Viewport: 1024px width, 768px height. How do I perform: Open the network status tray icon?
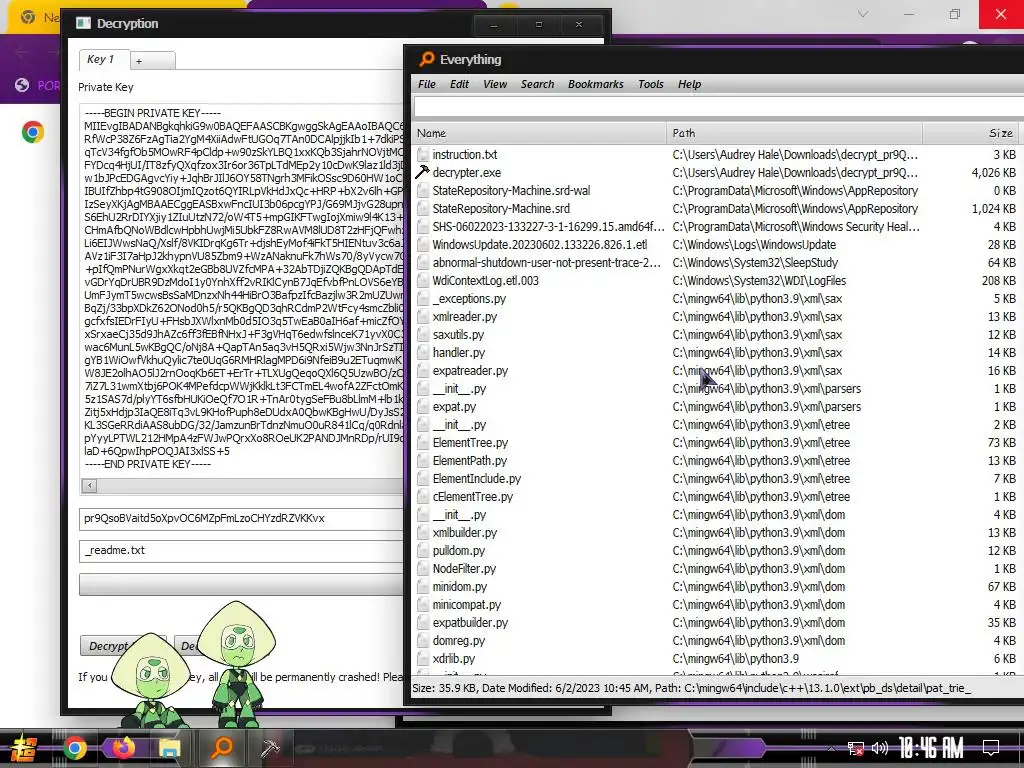coord(856,748)
